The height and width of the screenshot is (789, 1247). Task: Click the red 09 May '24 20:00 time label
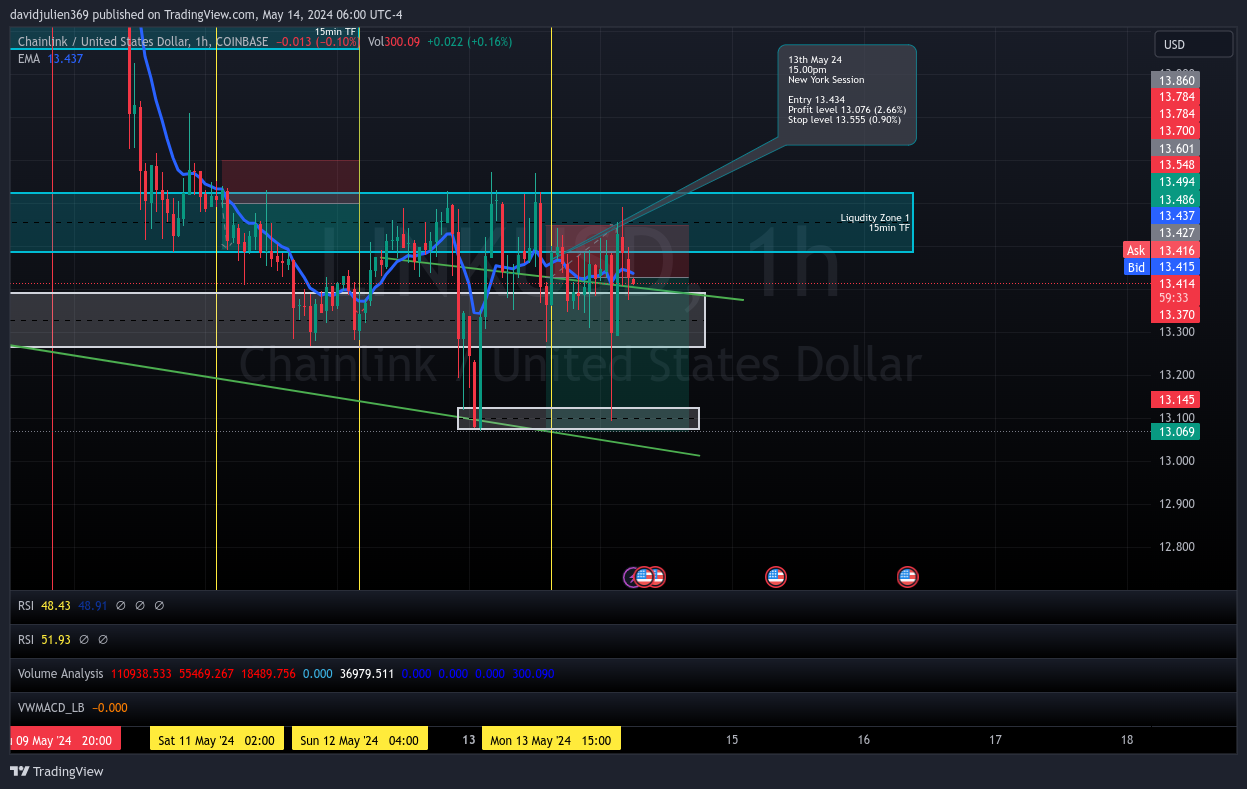click(65, 739)
